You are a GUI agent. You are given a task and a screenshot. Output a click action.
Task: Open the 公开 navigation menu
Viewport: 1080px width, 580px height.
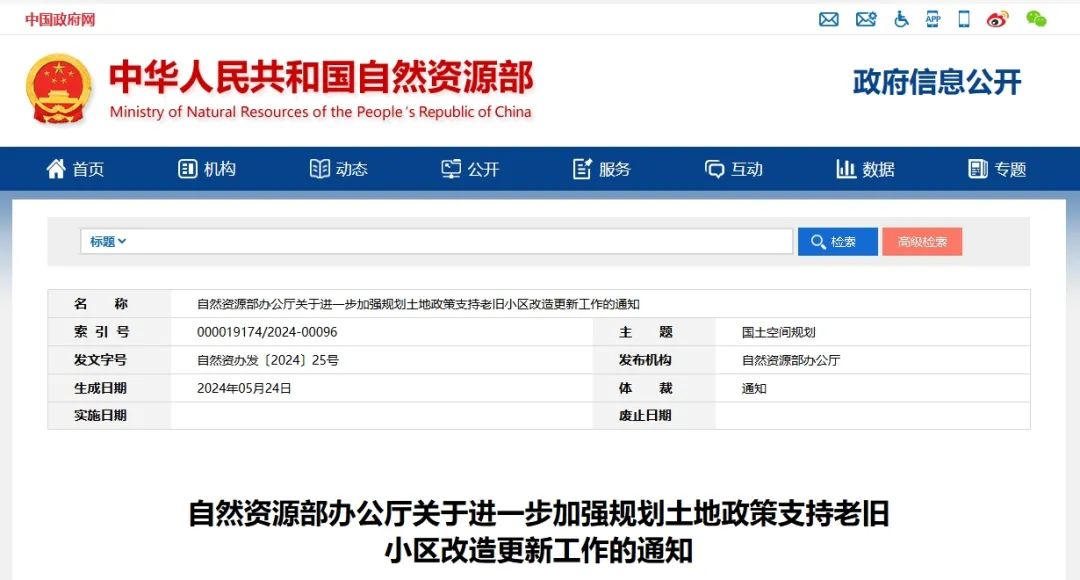(x=470, y=169)
